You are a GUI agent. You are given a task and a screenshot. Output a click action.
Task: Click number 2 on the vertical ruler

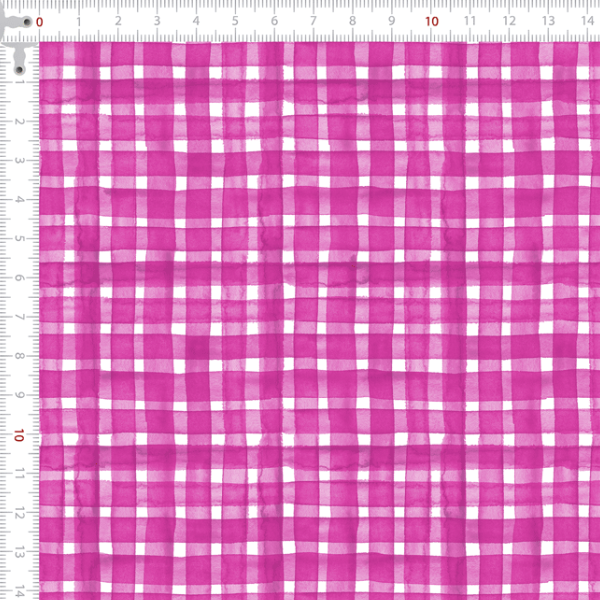[x=20, y=121]
